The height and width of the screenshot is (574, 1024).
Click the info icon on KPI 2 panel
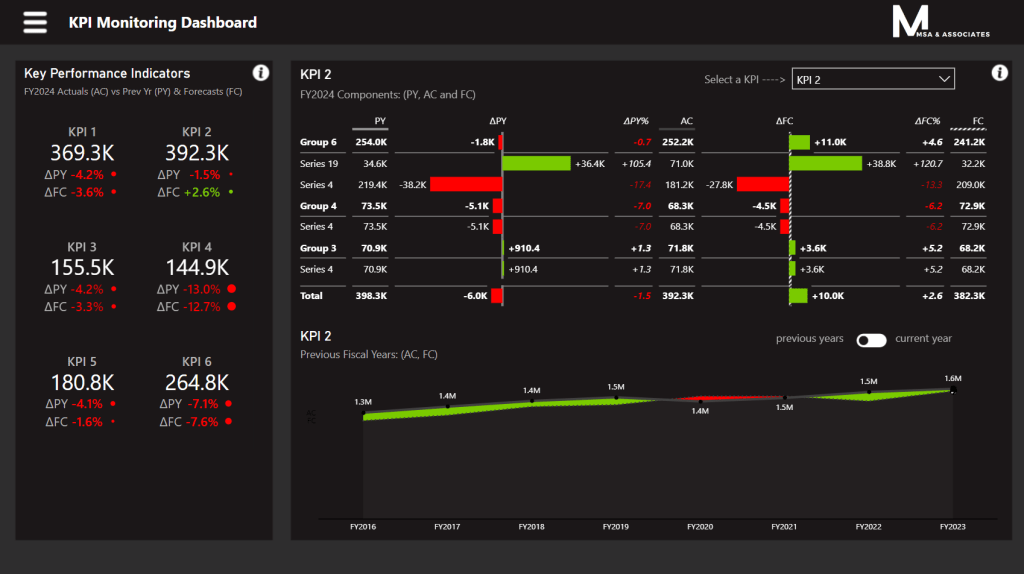pyautogui.click(x=998, y=73)
